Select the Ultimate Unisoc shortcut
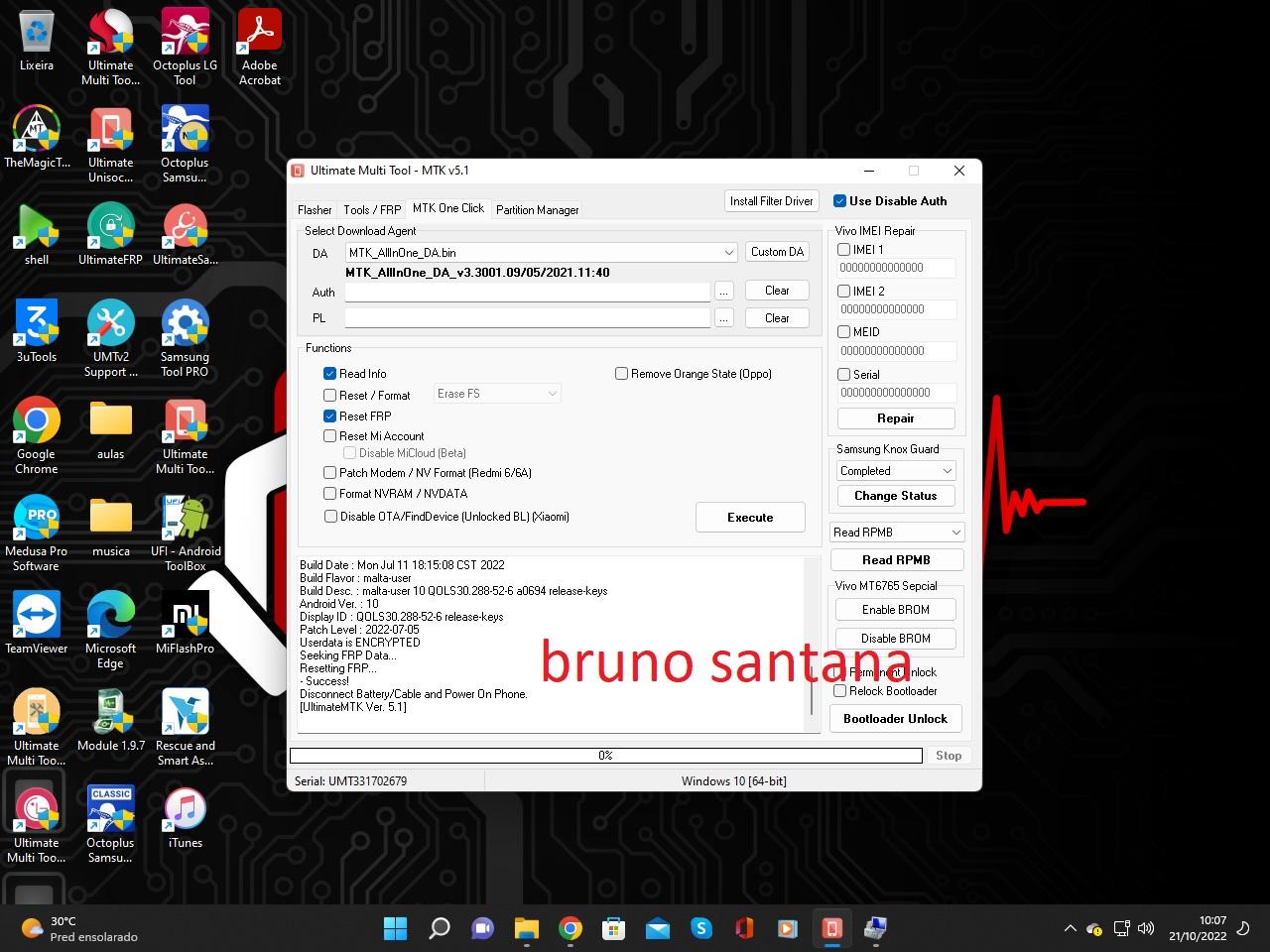The width and height of the screenshot is (1270, 952). pos(111,145)
